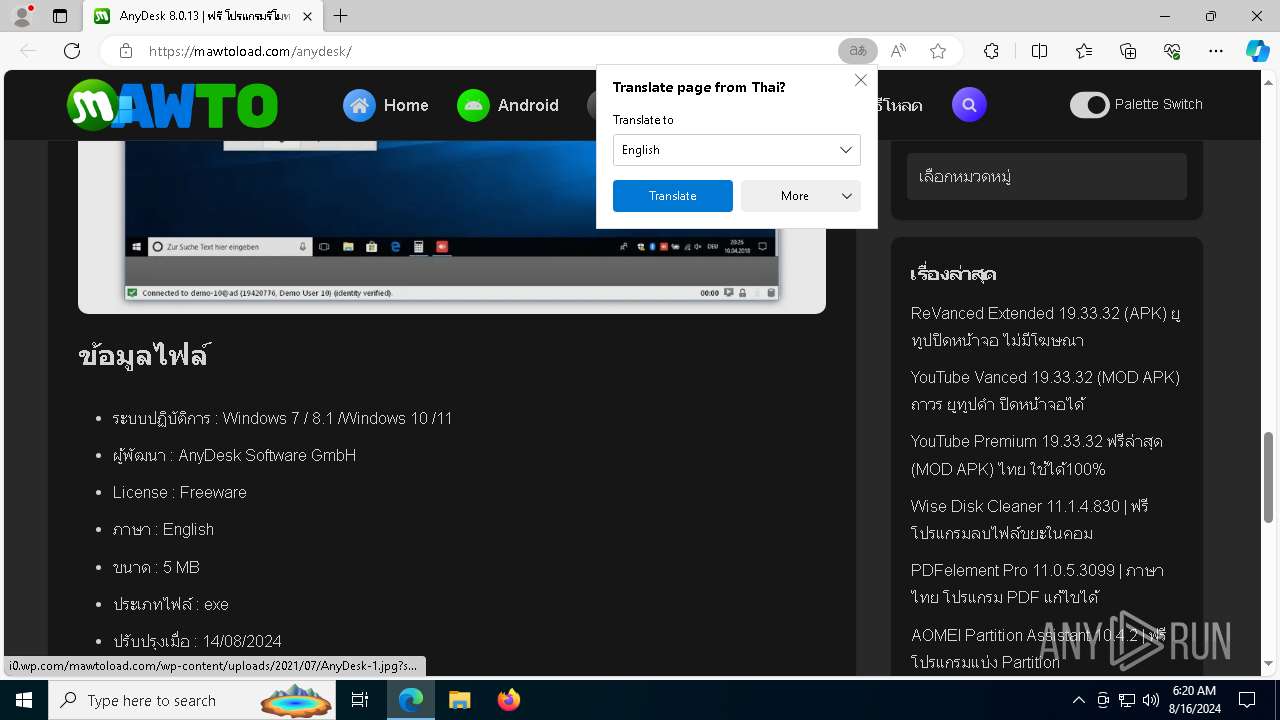The image size is (1280, 720).
Task: Reload the page with refresh icon
Action: tap(72, 51)
